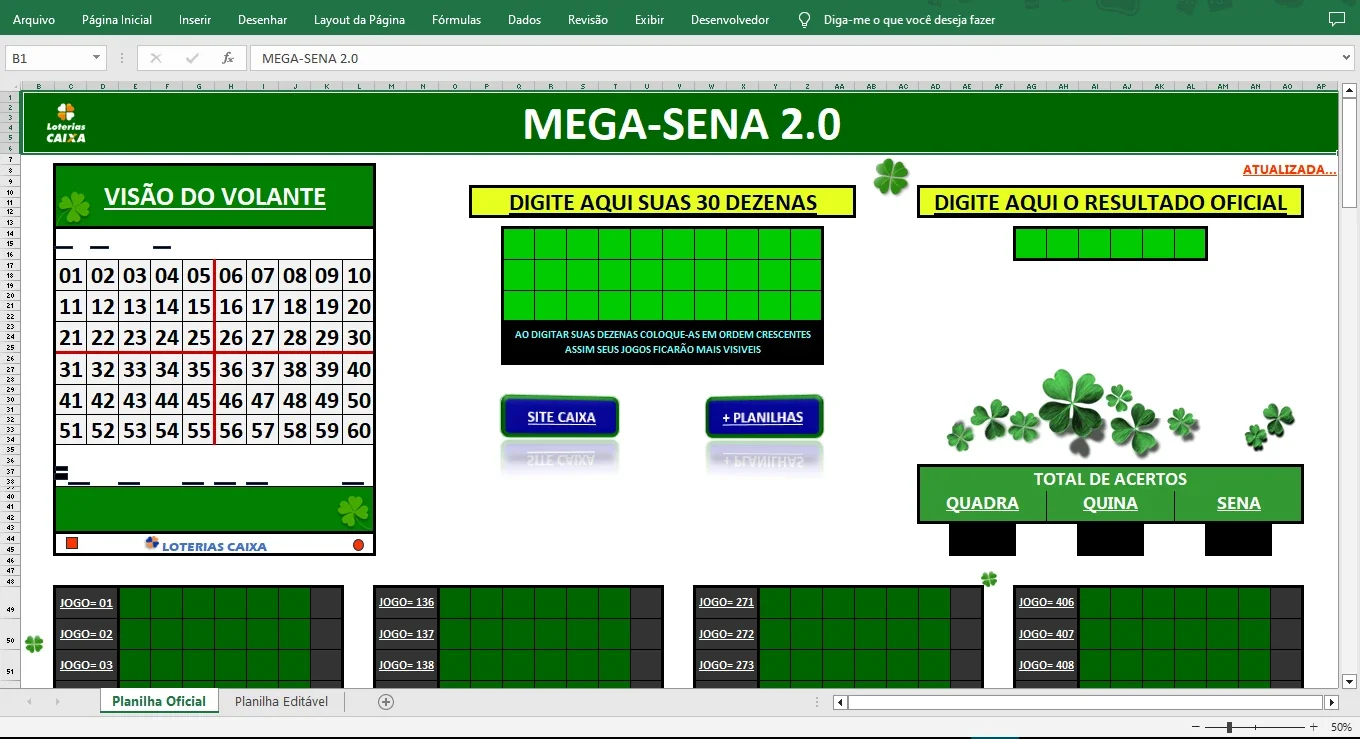Image resolution: width=1360 pixels, height=739 pixels.
Task: Click the JOGO= 01 row label
Action: pyautogui.click(x=86, y=603)
